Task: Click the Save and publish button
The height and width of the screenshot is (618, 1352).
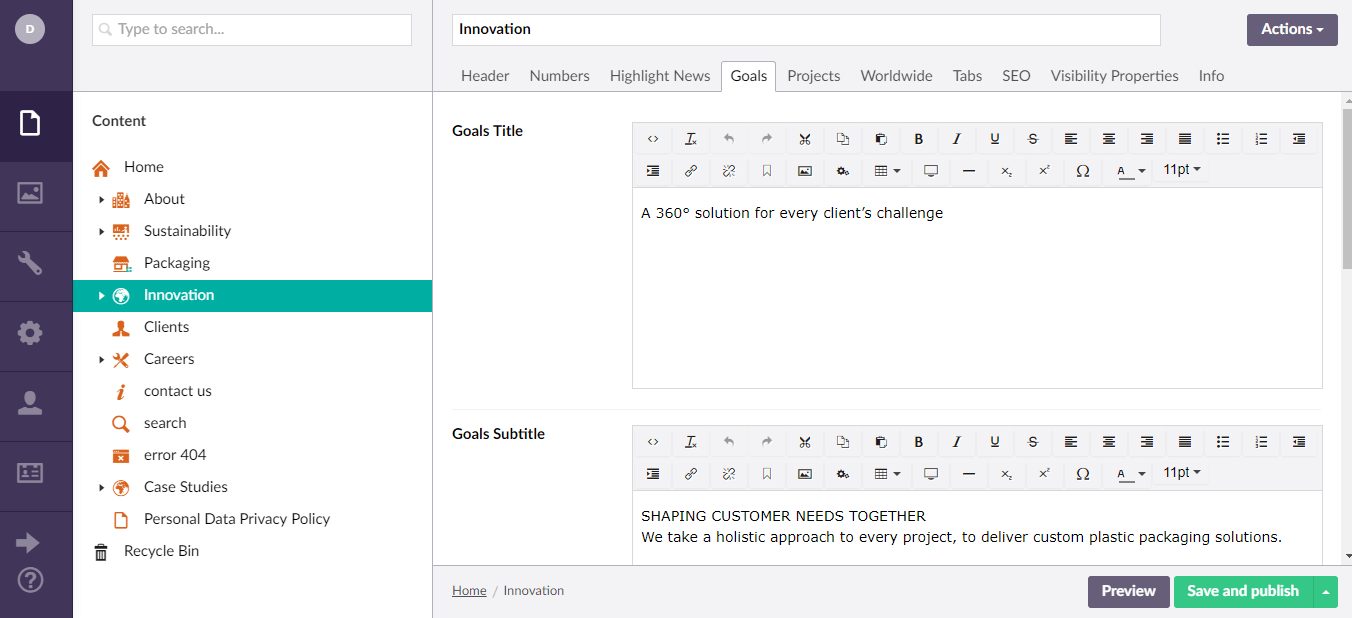Action: point(1243,591)
